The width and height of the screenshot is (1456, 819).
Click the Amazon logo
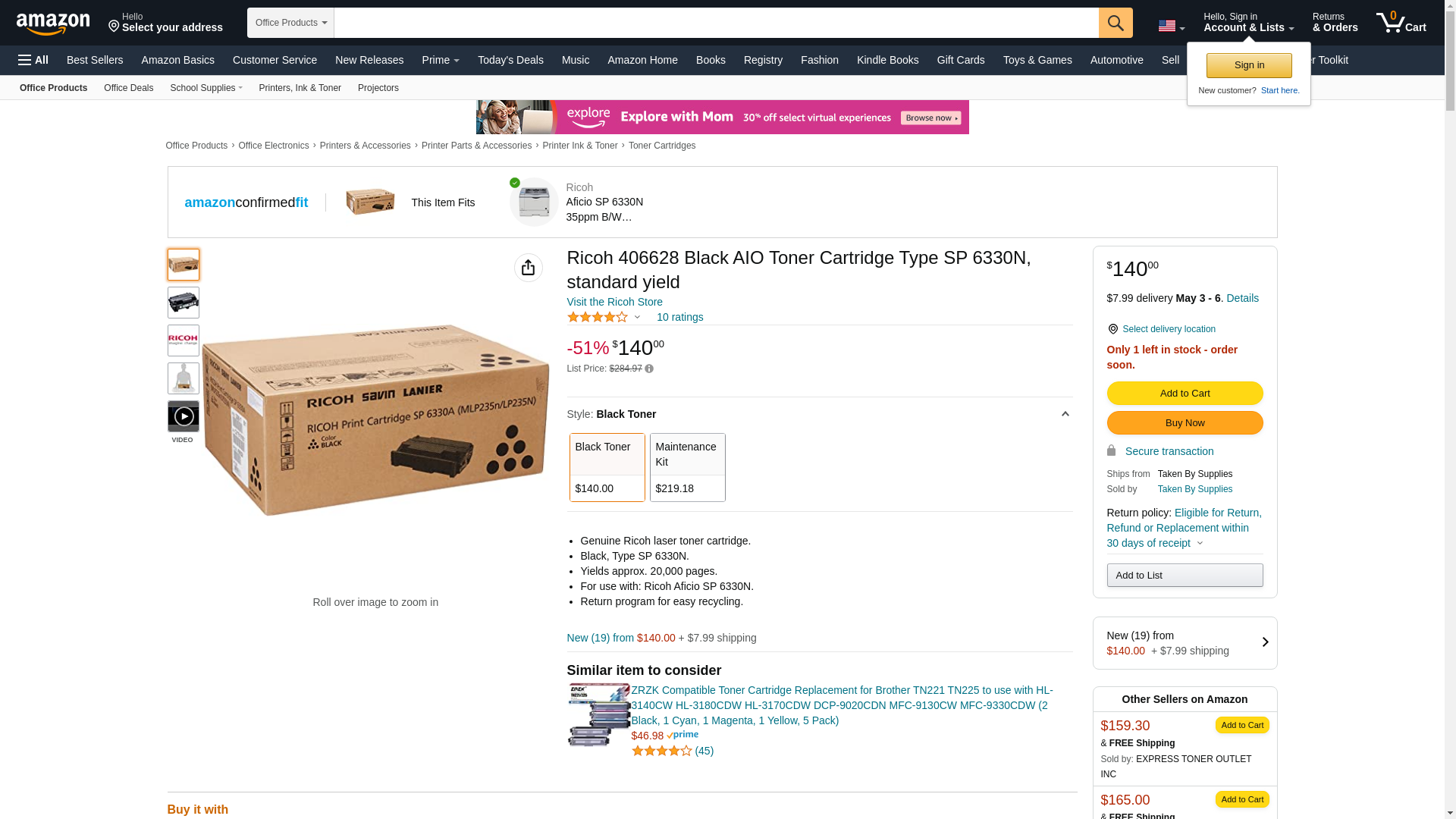coord(53,24)
